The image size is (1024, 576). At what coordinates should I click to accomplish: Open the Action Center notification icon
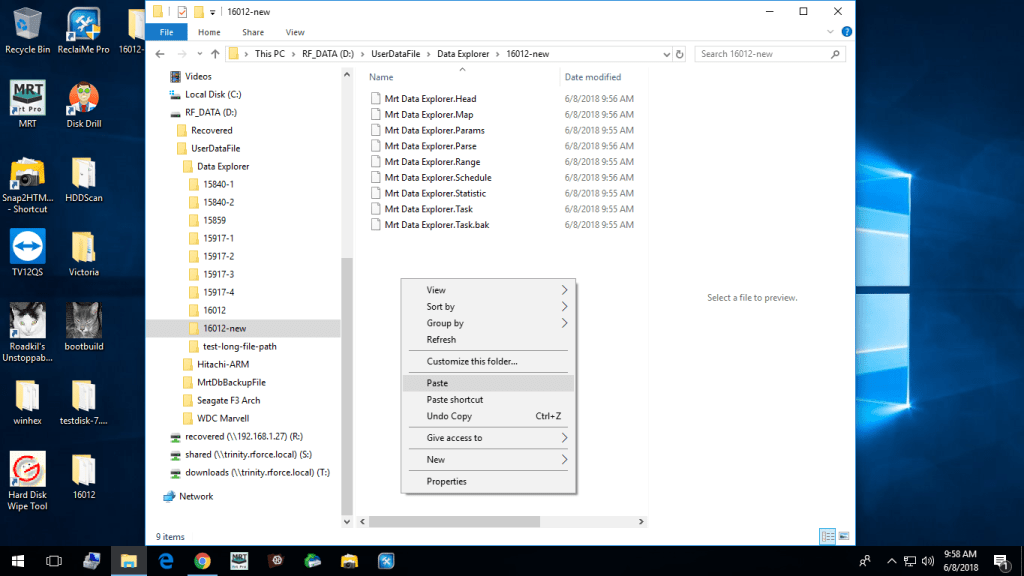999,561
